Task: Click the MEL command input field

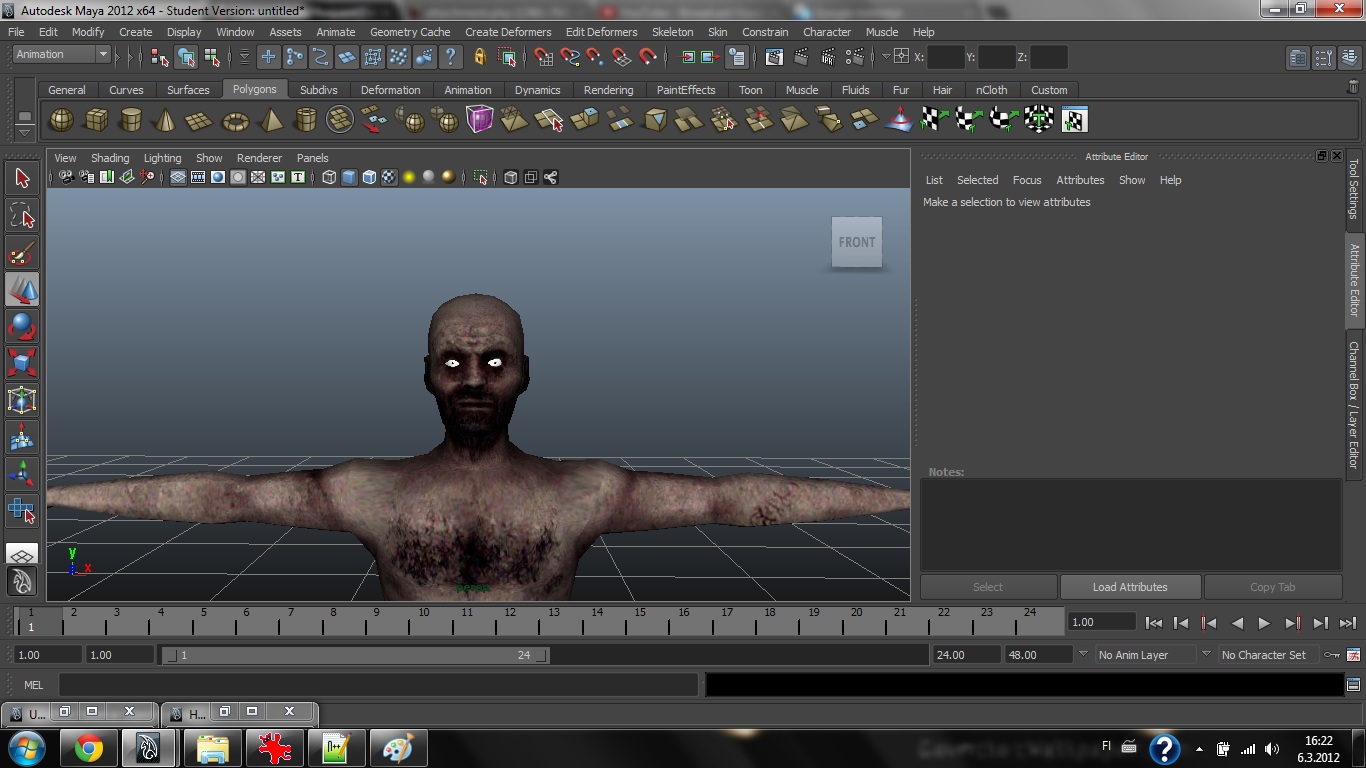Action: 378,685
